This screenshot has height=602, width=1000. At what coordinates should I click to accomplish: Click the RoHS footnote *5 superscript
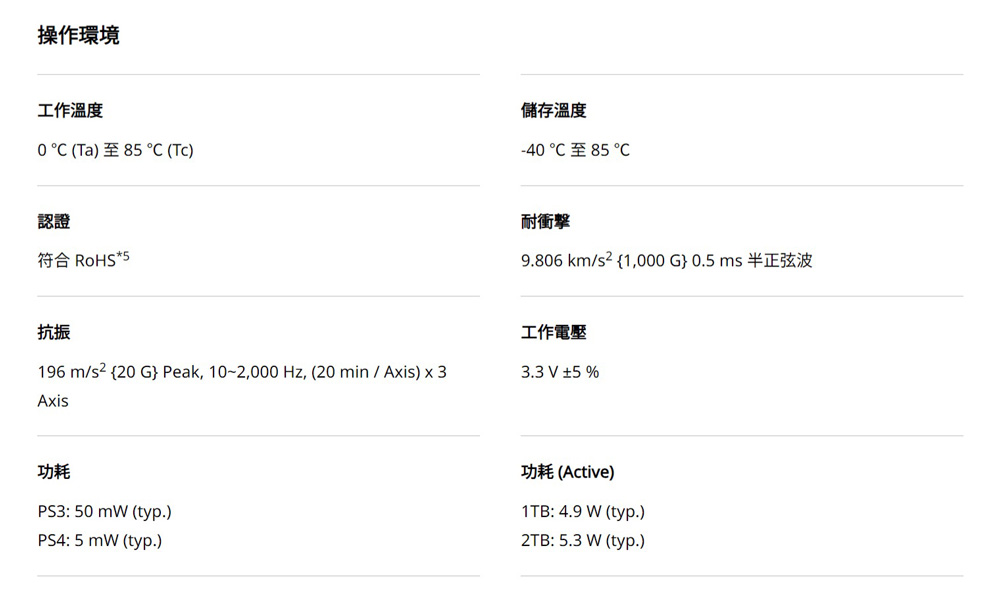click(123, 257)
